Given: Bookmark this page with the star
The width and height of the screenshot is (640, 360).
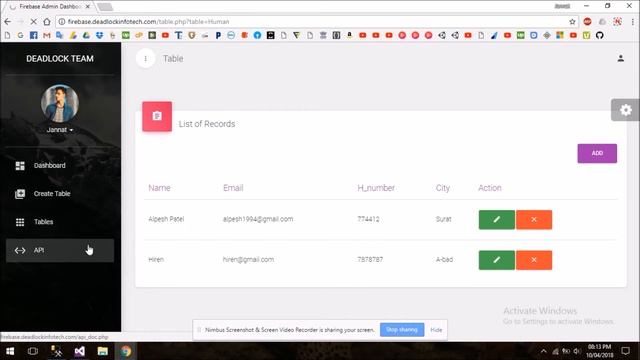Looking at the screenshot, I should pyautogui.click(x=572, y=22).
